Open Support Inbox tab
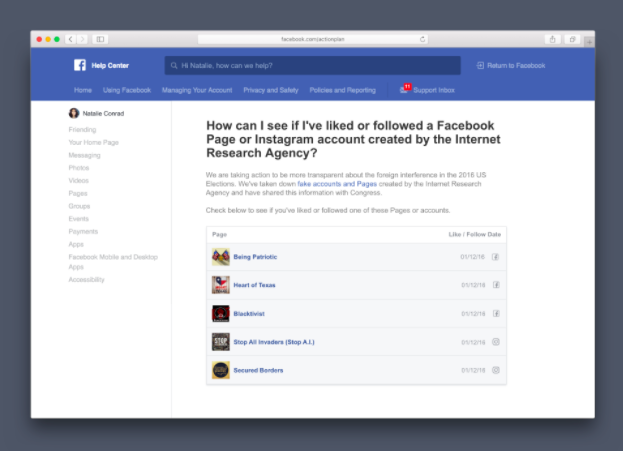The image size is (623, 451). coord(434,90)
